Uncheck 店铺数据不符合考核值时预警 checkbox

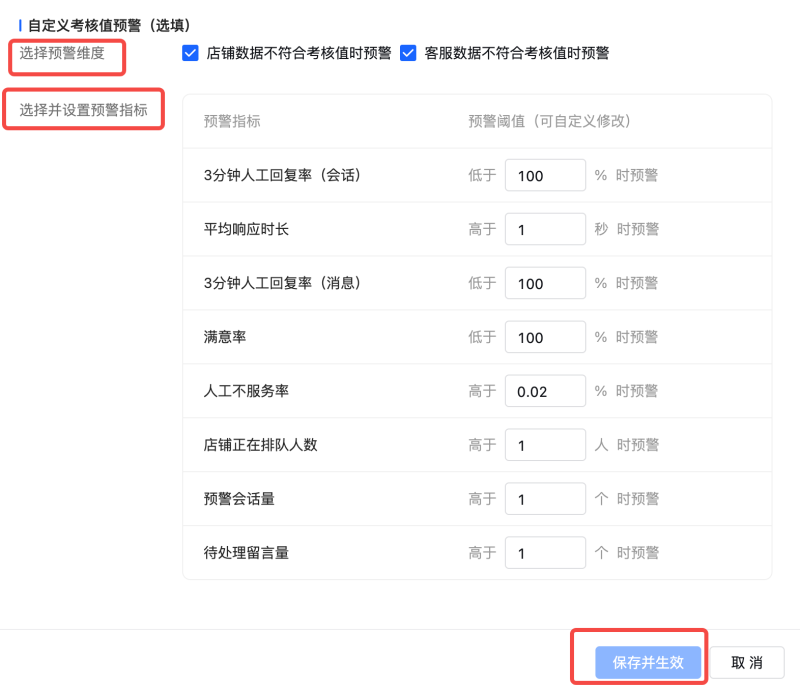click(x=190, y=53)
